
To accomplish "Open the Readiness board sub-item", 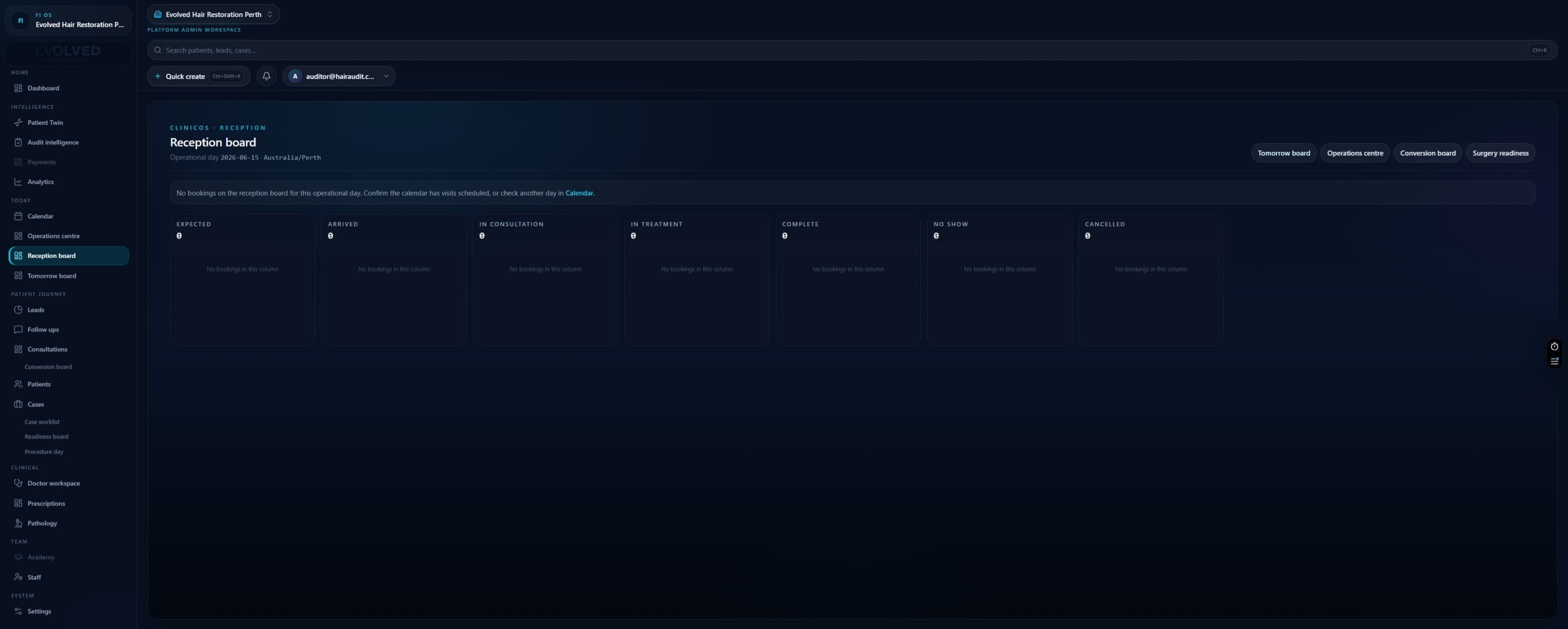I will 46,436.
